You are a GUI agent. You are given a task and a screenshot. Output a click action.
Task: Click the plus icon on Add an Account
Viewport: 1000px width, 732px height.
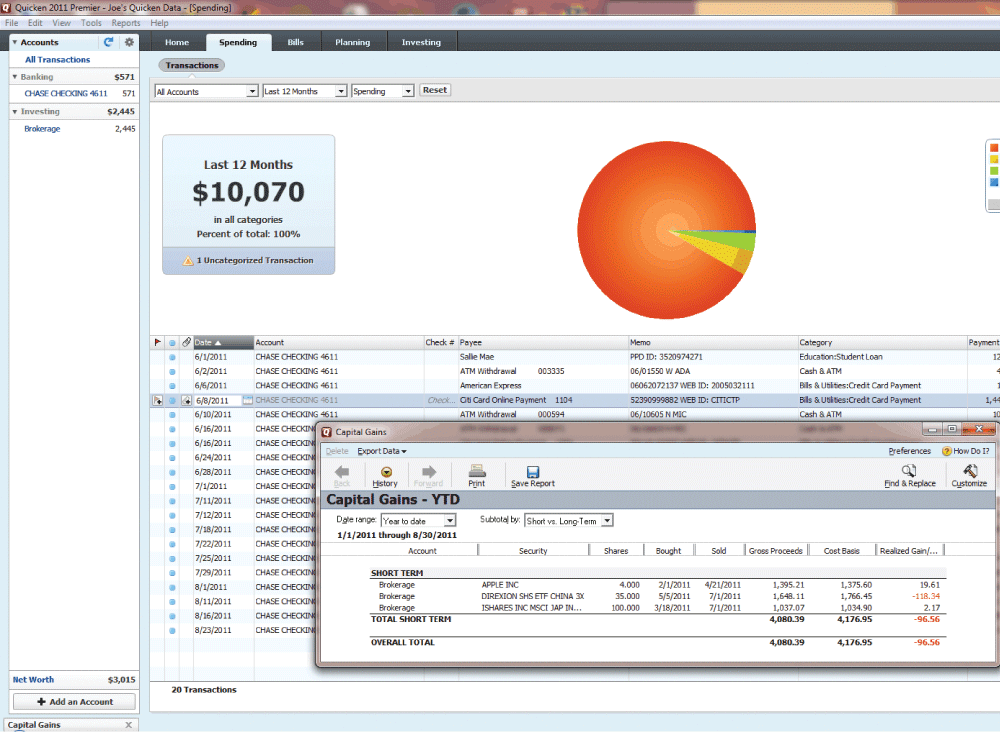(x=41, y=701)
